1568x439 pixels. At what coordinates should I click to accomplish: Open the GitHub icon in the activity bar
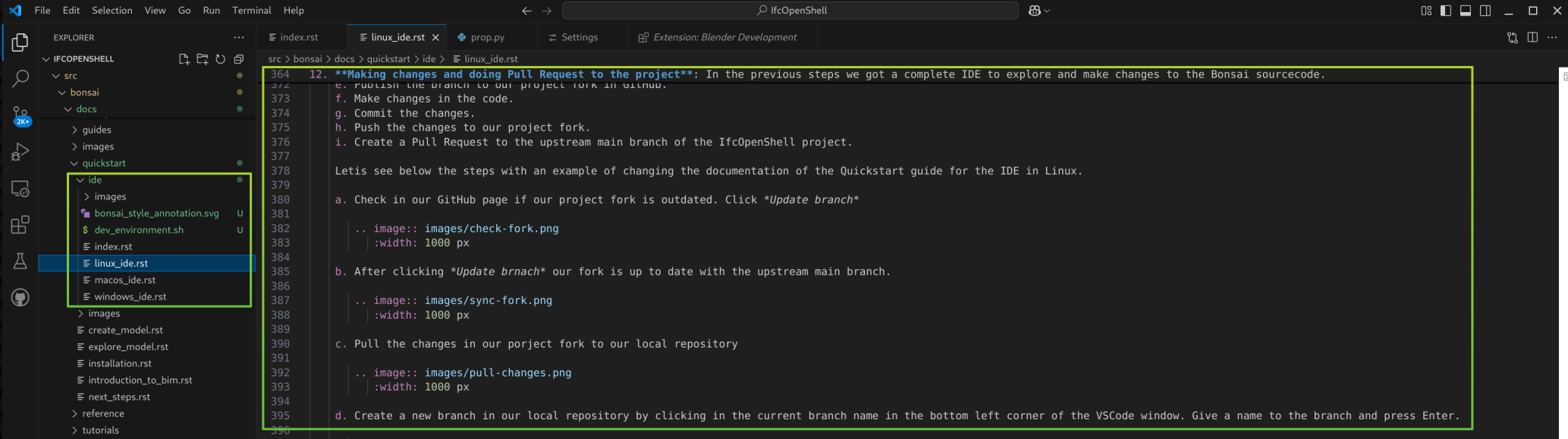20,298
